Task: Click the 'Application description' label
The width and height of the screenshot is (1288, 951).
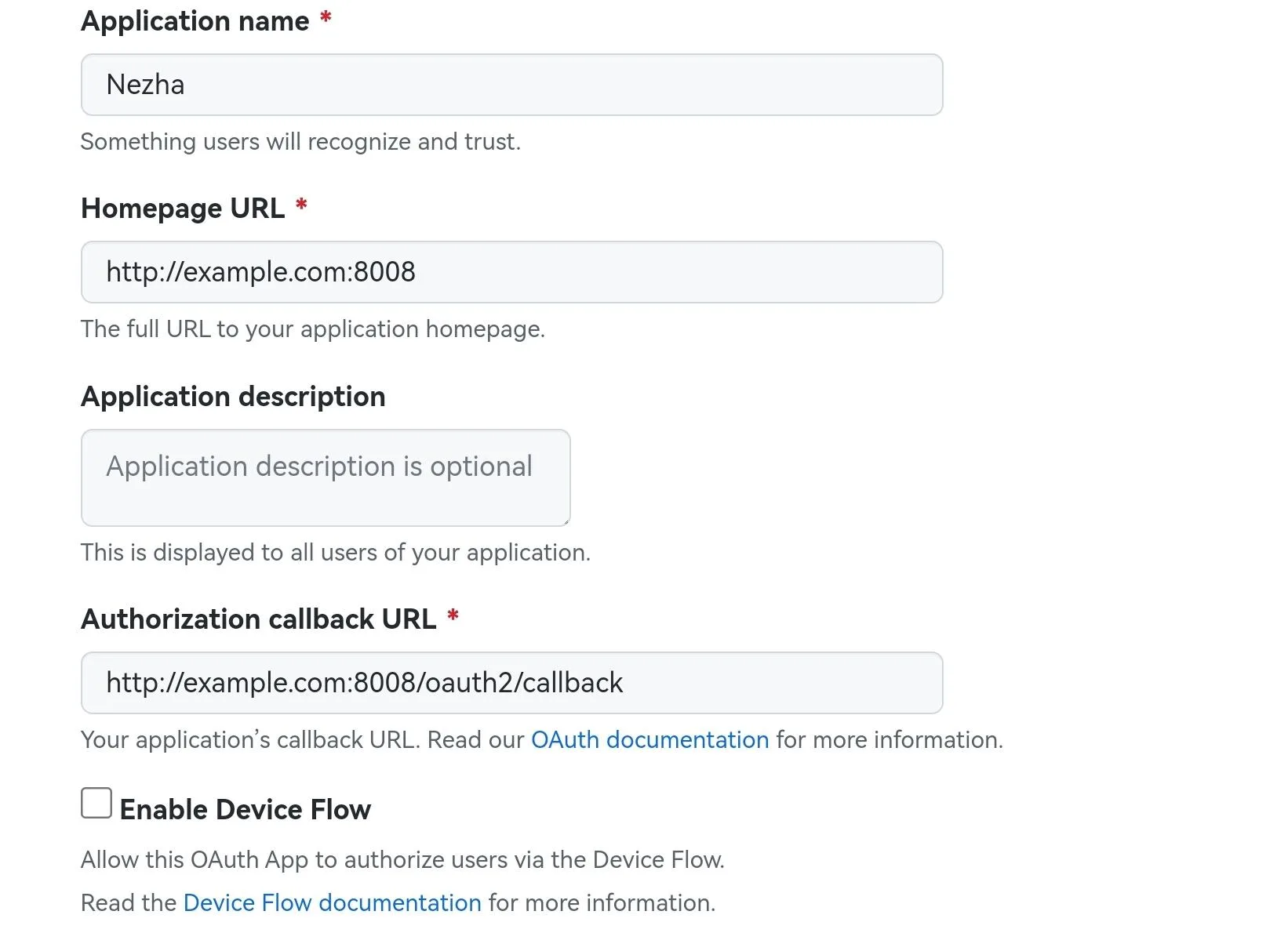Action: click(233, 397)
